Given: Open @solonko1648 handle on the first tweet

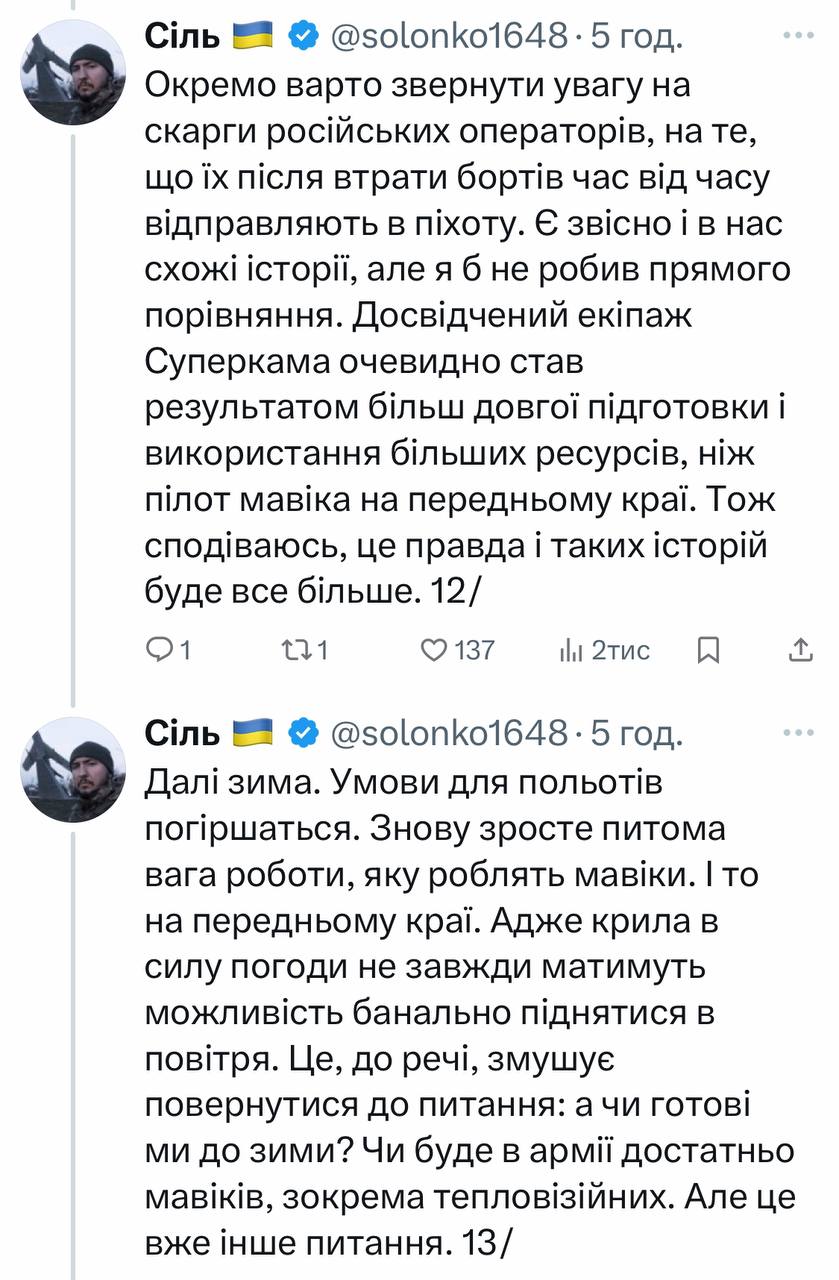Looking at the screenshot, I should (x=448, y=37).
